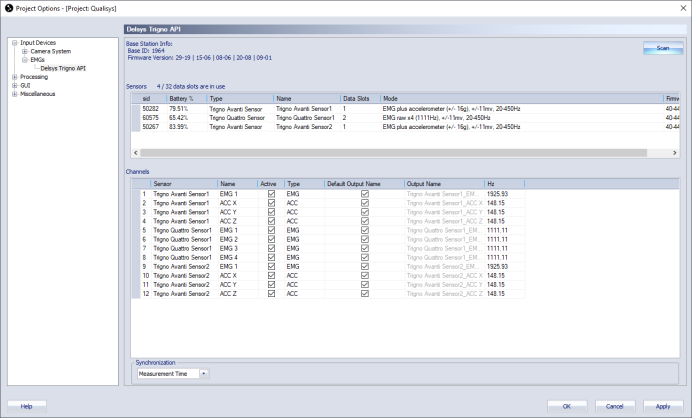Collapse the Input Devices tree node

point(15,43)
